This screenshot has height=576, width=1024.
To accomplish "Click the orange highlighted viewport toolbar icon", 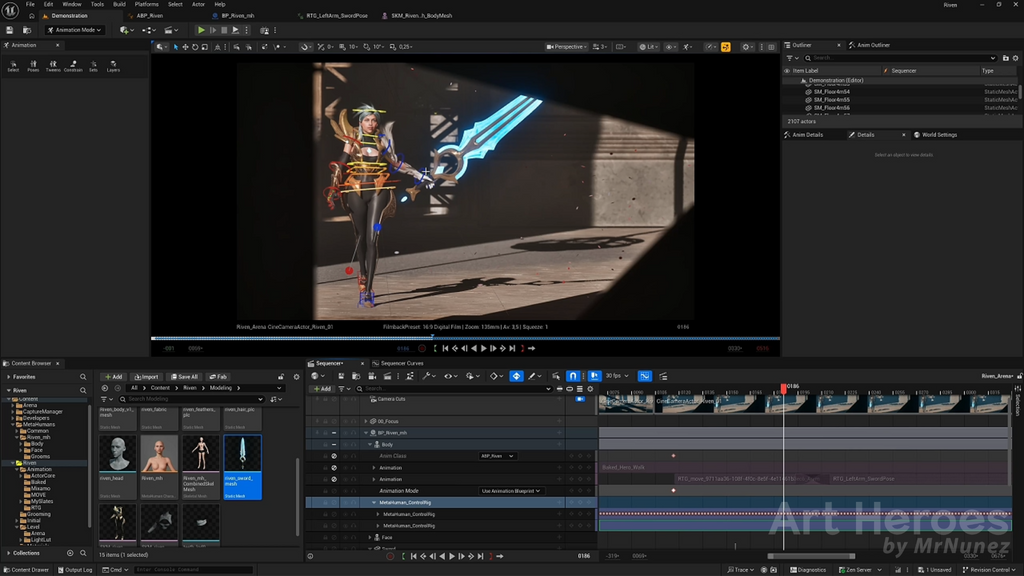I will tap(726, 47).
